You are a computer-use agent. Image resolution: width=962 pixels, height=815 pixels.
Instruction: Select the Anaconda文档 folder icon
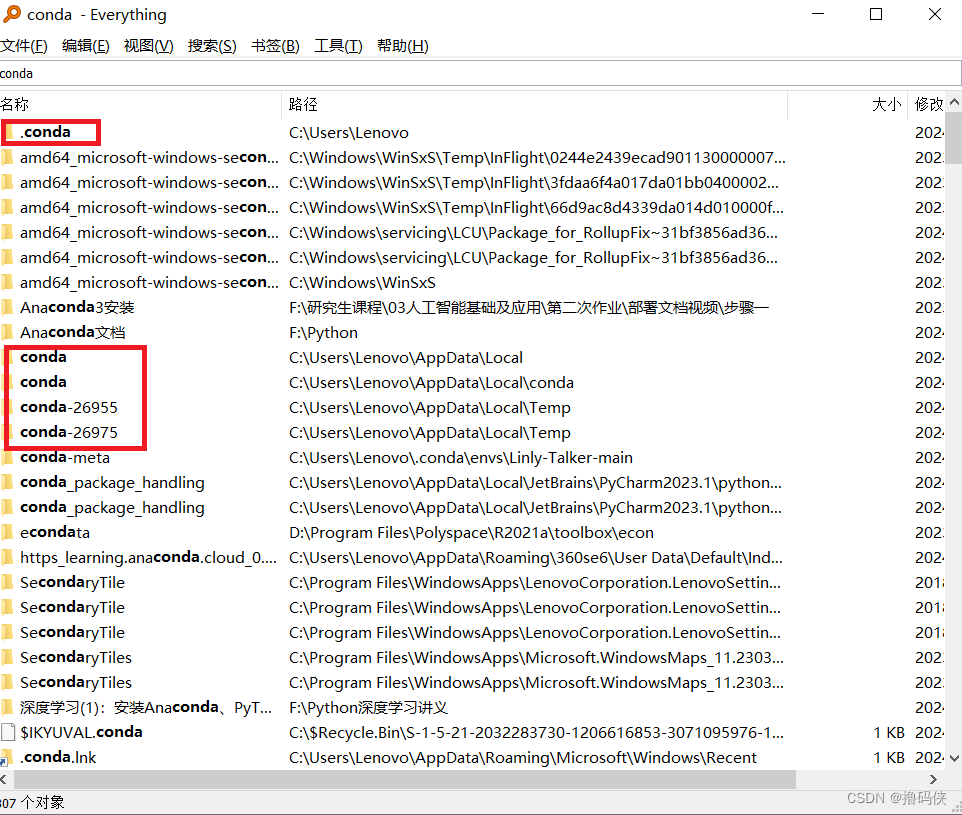click(7, 332)
